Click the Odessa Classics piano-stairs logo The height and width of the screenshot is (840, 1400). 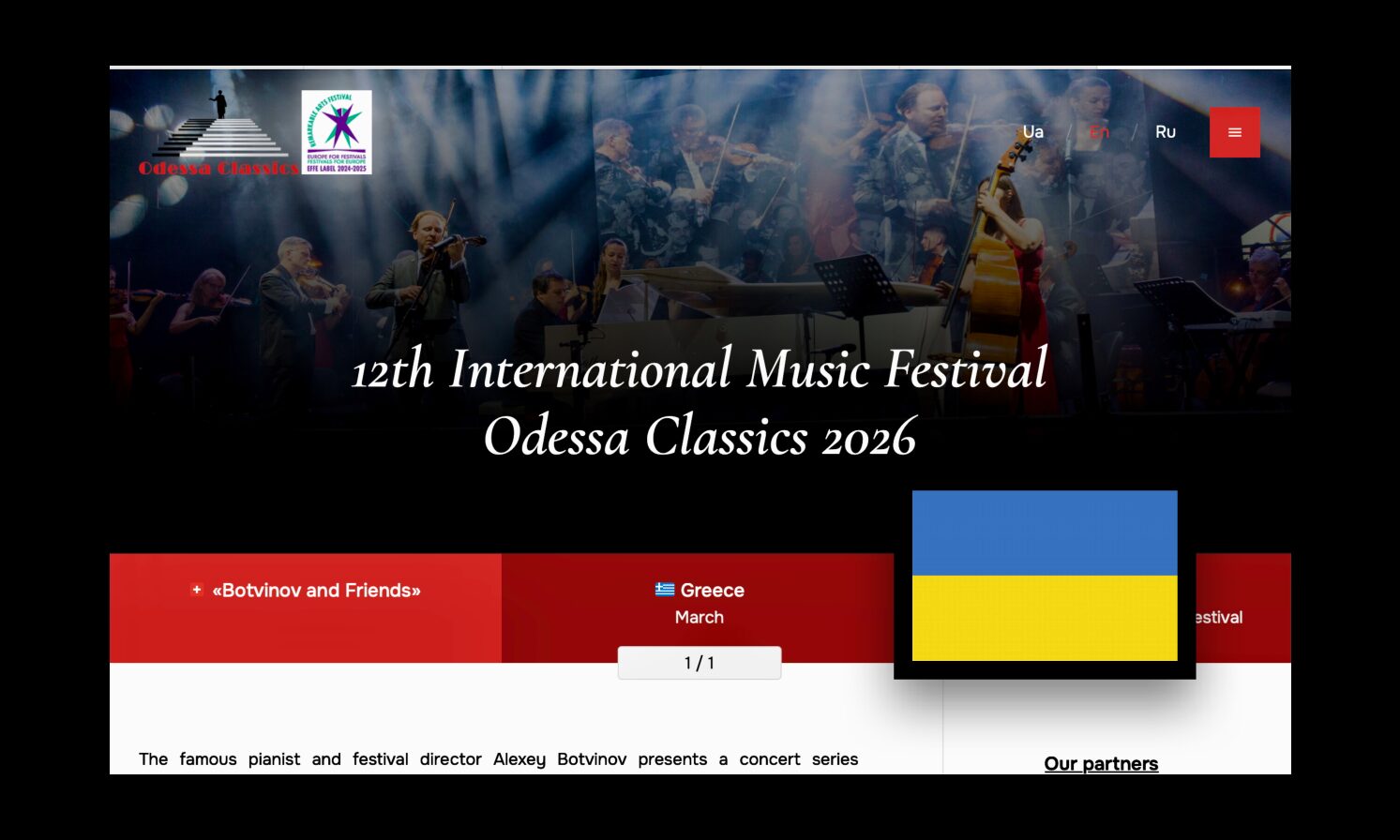[x=219, y=134]
